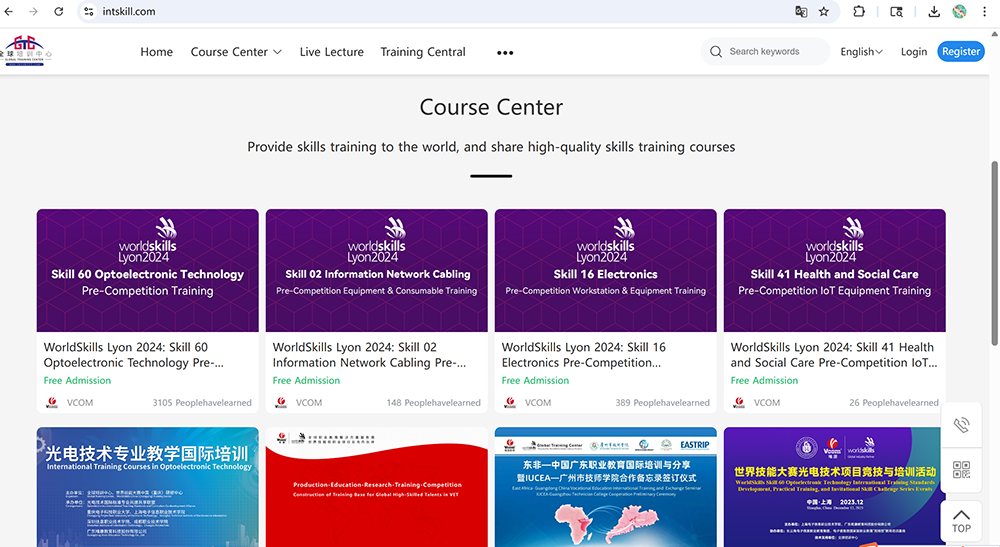Click the Login link
The image size is (1000, 547).
913,52
